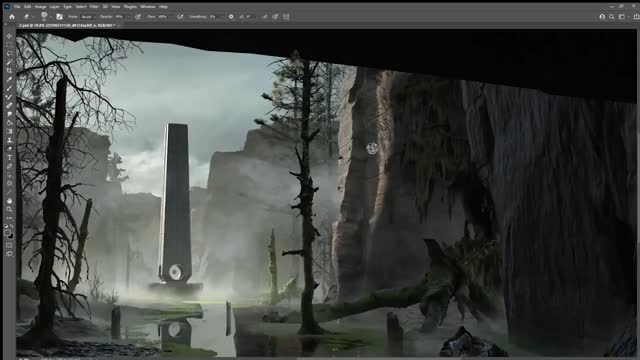Click the background color swatch

tap(11, 236)
